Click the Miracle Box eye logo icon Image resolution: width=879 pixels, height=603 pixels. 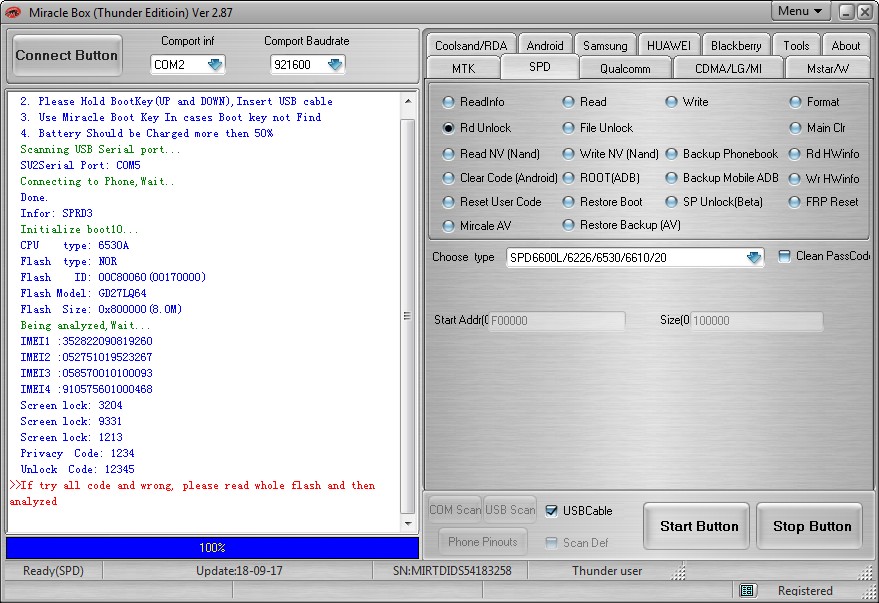pyautogui.click(x=12, y=12)
